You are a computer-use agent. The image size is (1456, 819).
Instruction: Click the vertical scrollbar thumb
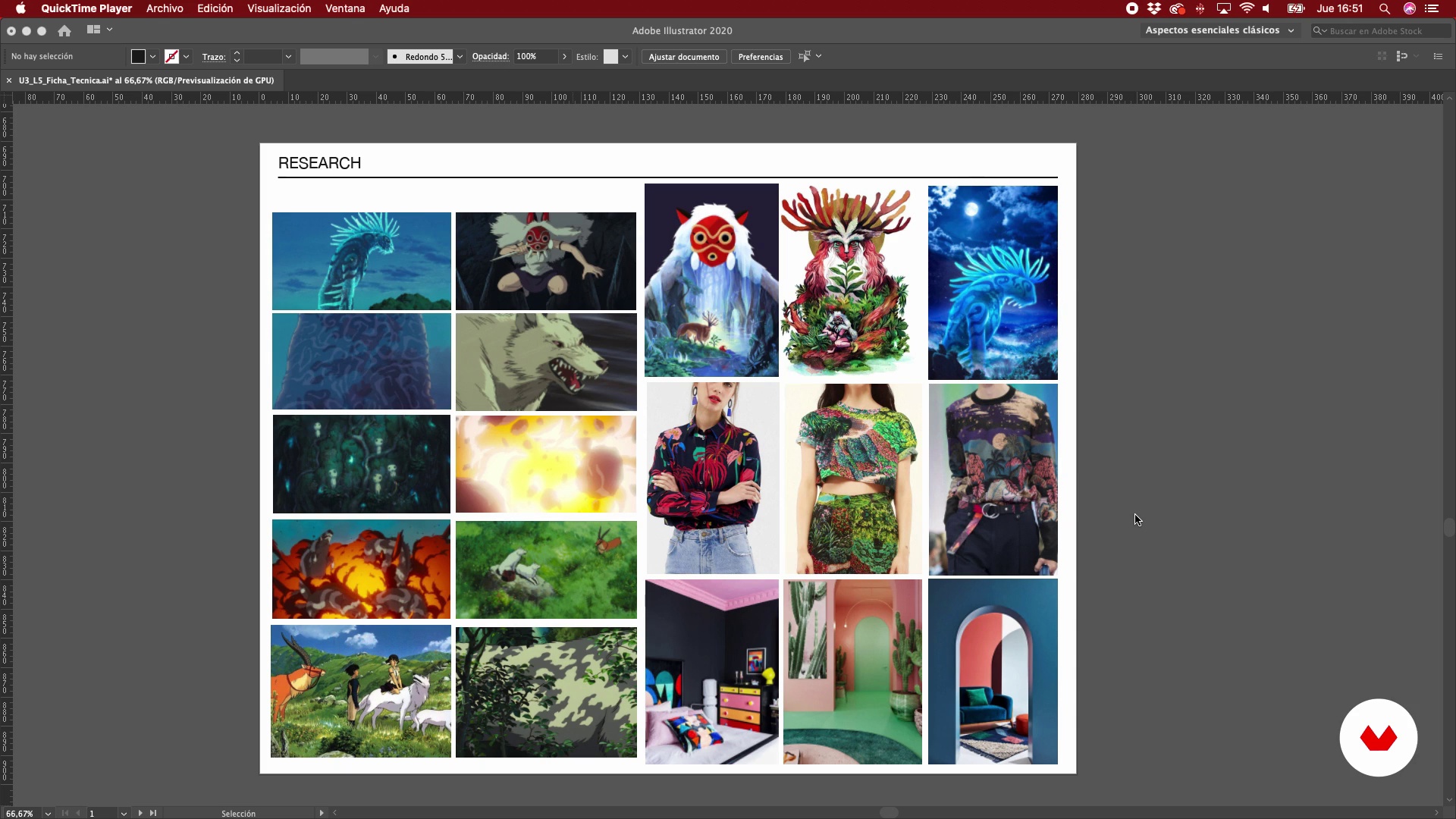1449,527
